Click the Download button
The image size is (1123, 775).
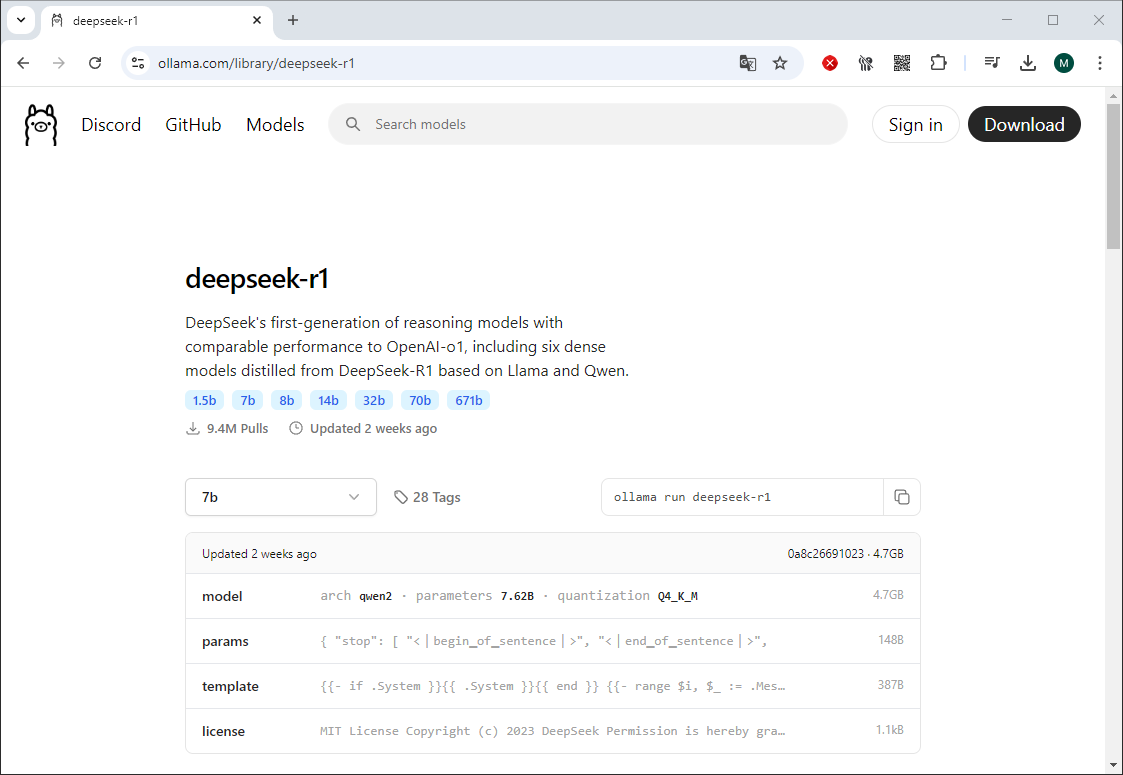point(1024,125)
